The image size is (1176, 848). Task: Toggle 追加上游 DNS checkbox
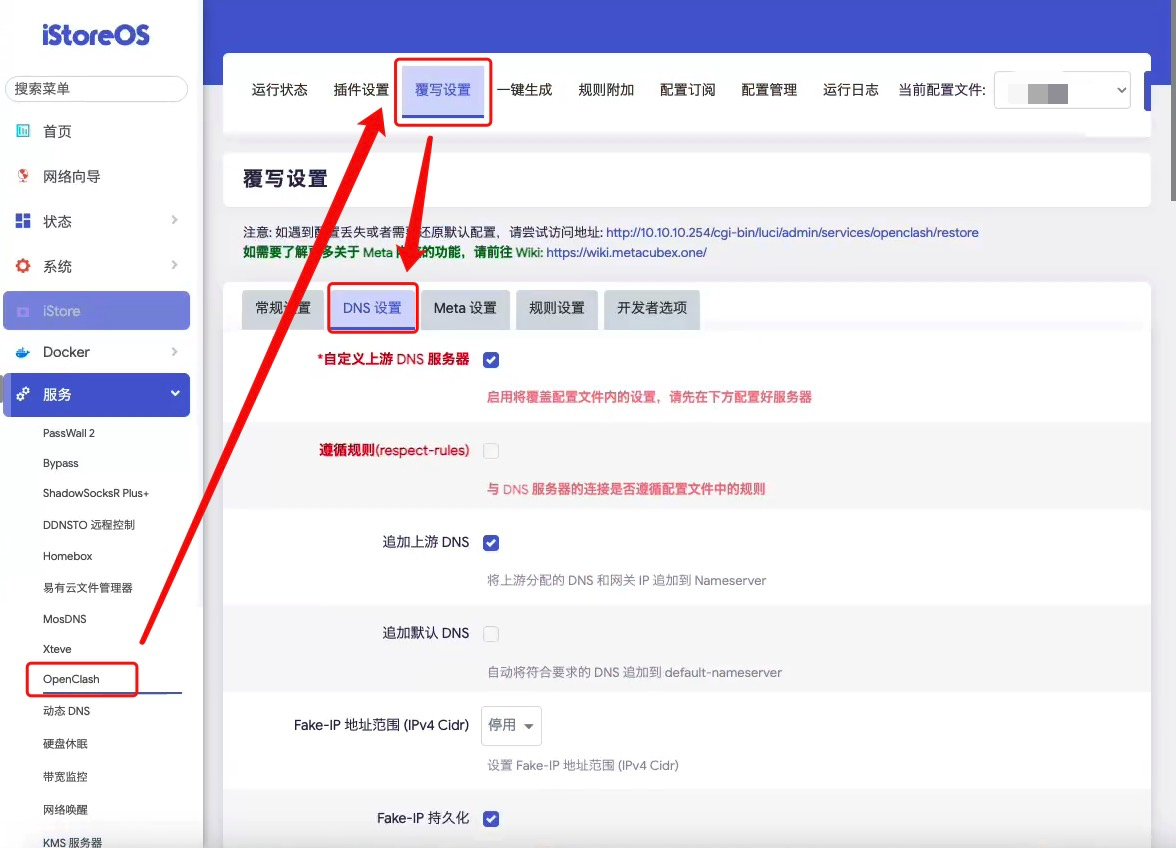[491, 543]
